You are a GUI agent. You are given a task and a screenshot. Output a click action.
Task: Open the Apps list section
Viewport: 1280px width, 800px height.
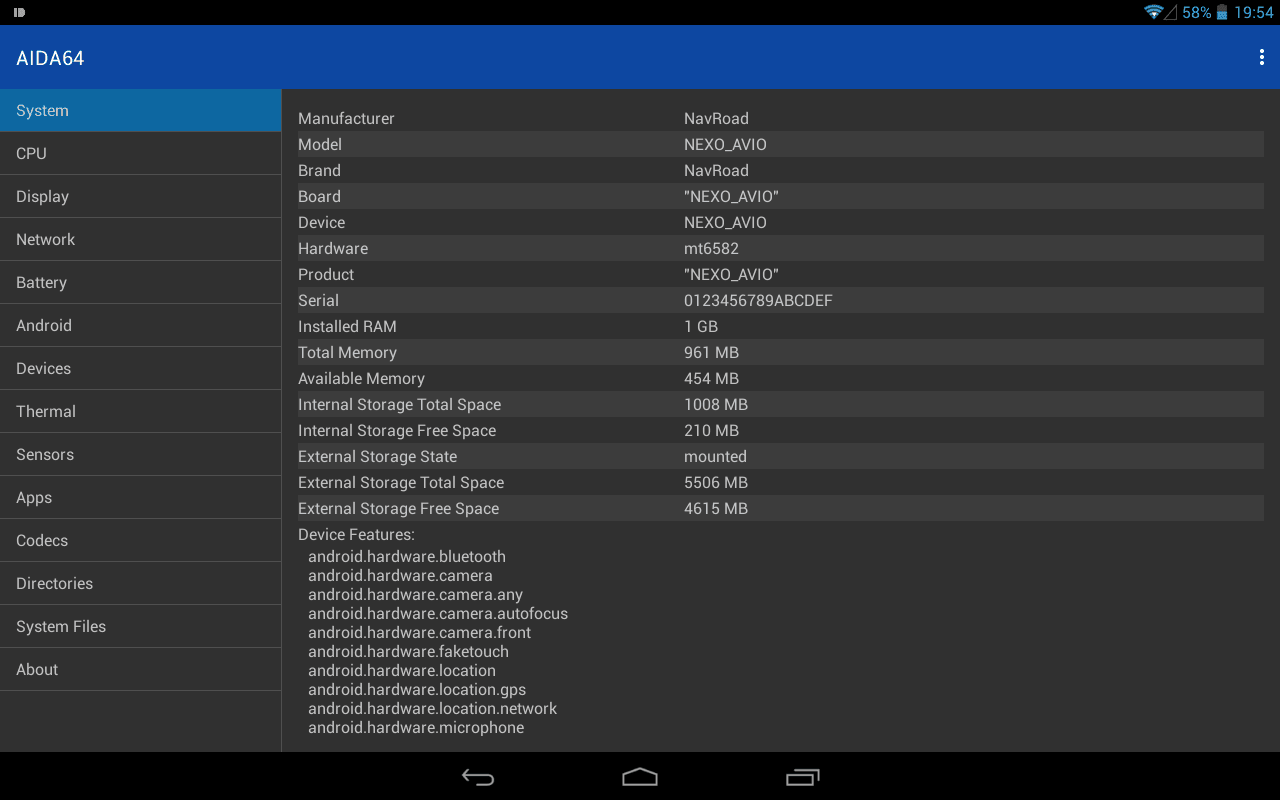click(x=141, y=497)
